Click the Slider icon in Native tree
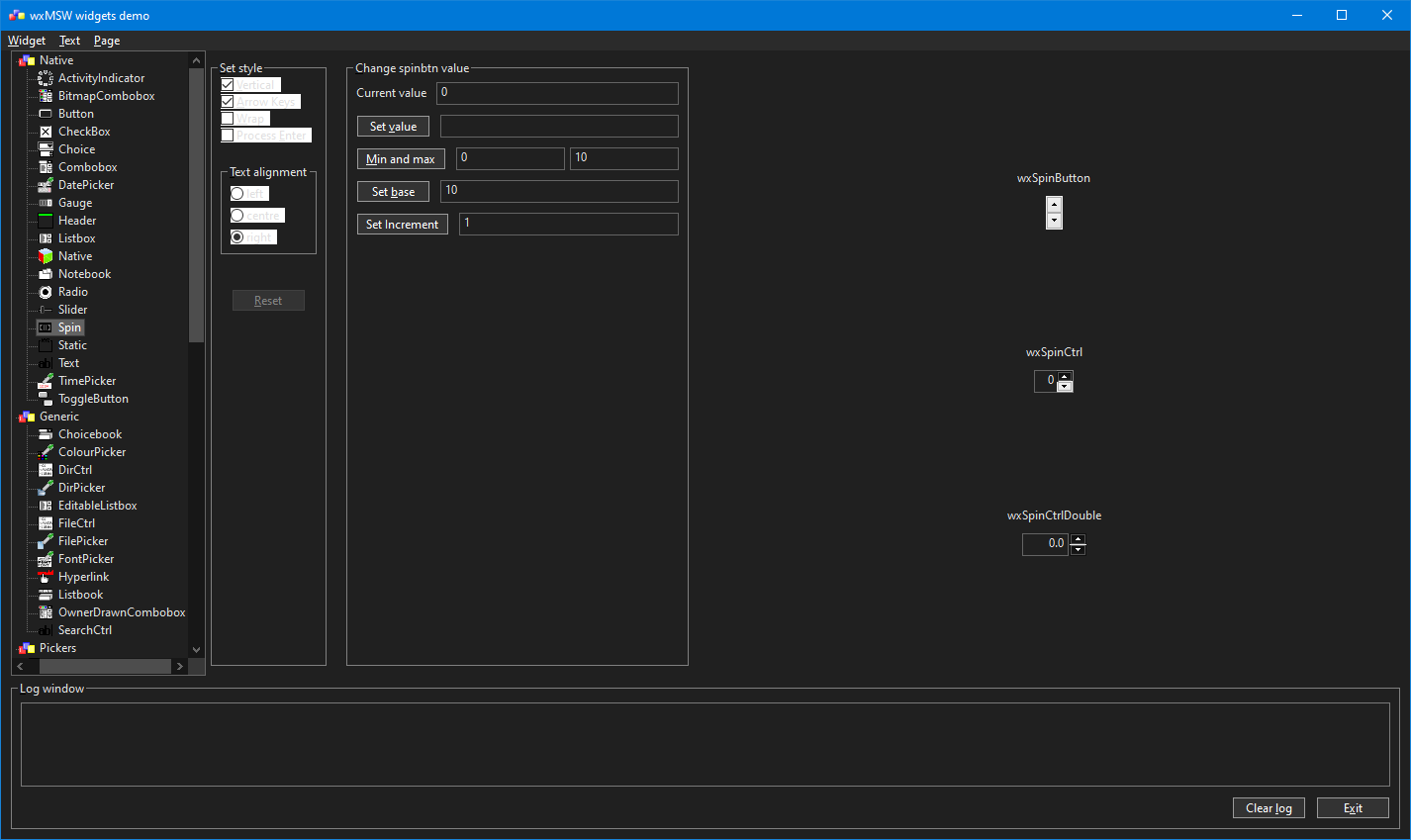This screenshot has width=1411, height=840. coord(46,309)
